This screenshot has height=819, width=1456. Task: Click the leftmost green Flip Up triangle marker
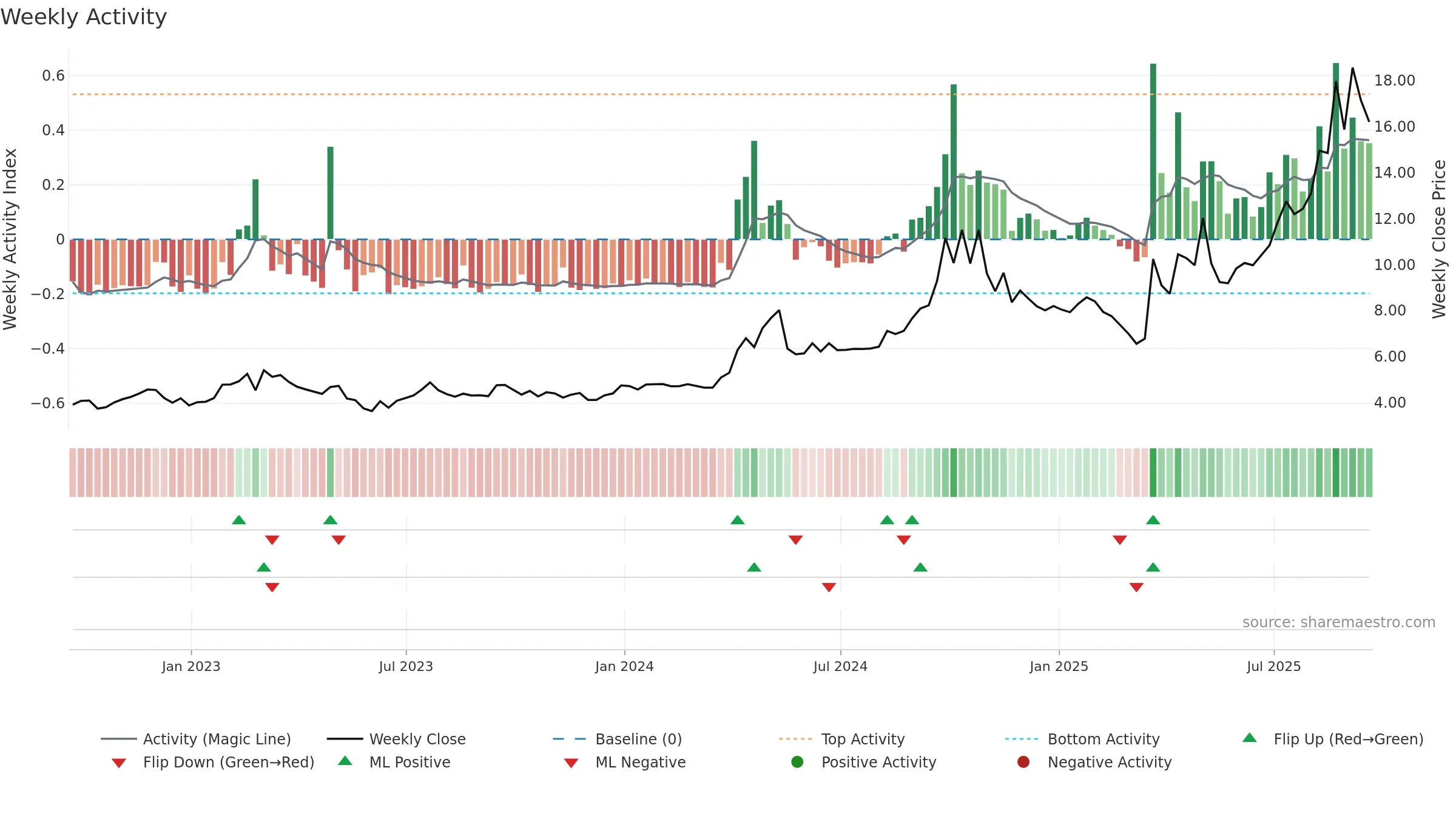click(x=239, y=520)
